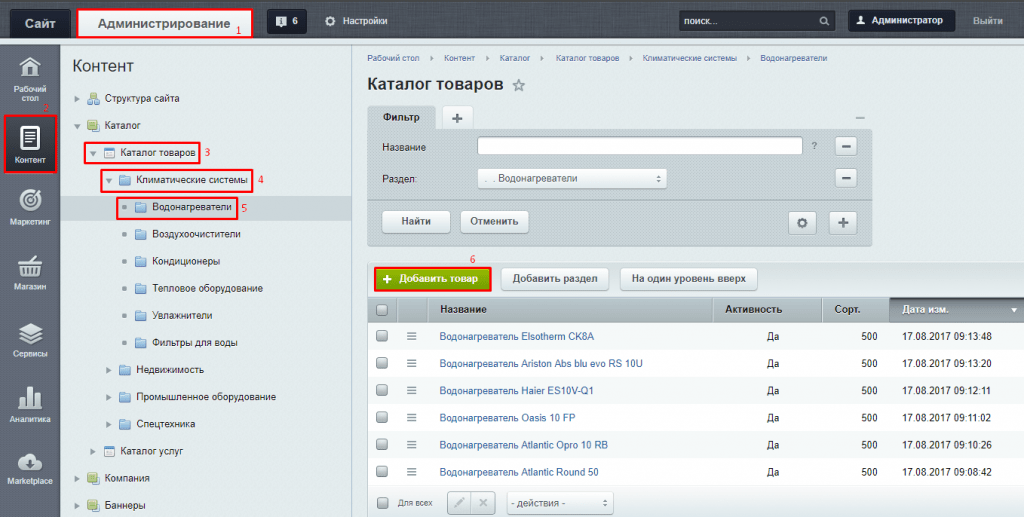The height and width of the screenshot is (517, 1024).
Task: Open the Водонагреватель Atlantic Round 50 link
Action: [x=518, y=472]
